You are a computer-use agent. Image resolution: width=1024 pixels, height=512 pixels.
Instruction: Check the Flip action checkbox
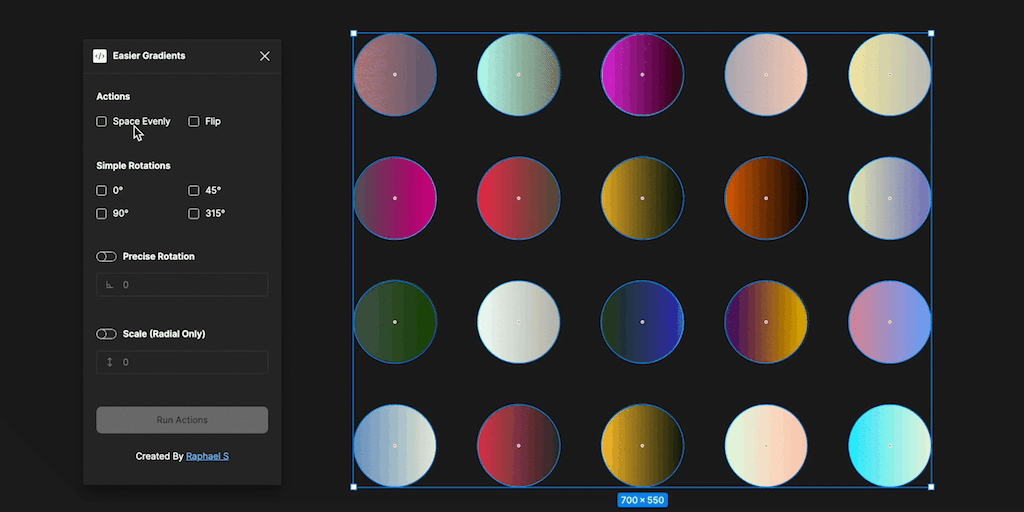pyautogui.click(x=194, y=122)
